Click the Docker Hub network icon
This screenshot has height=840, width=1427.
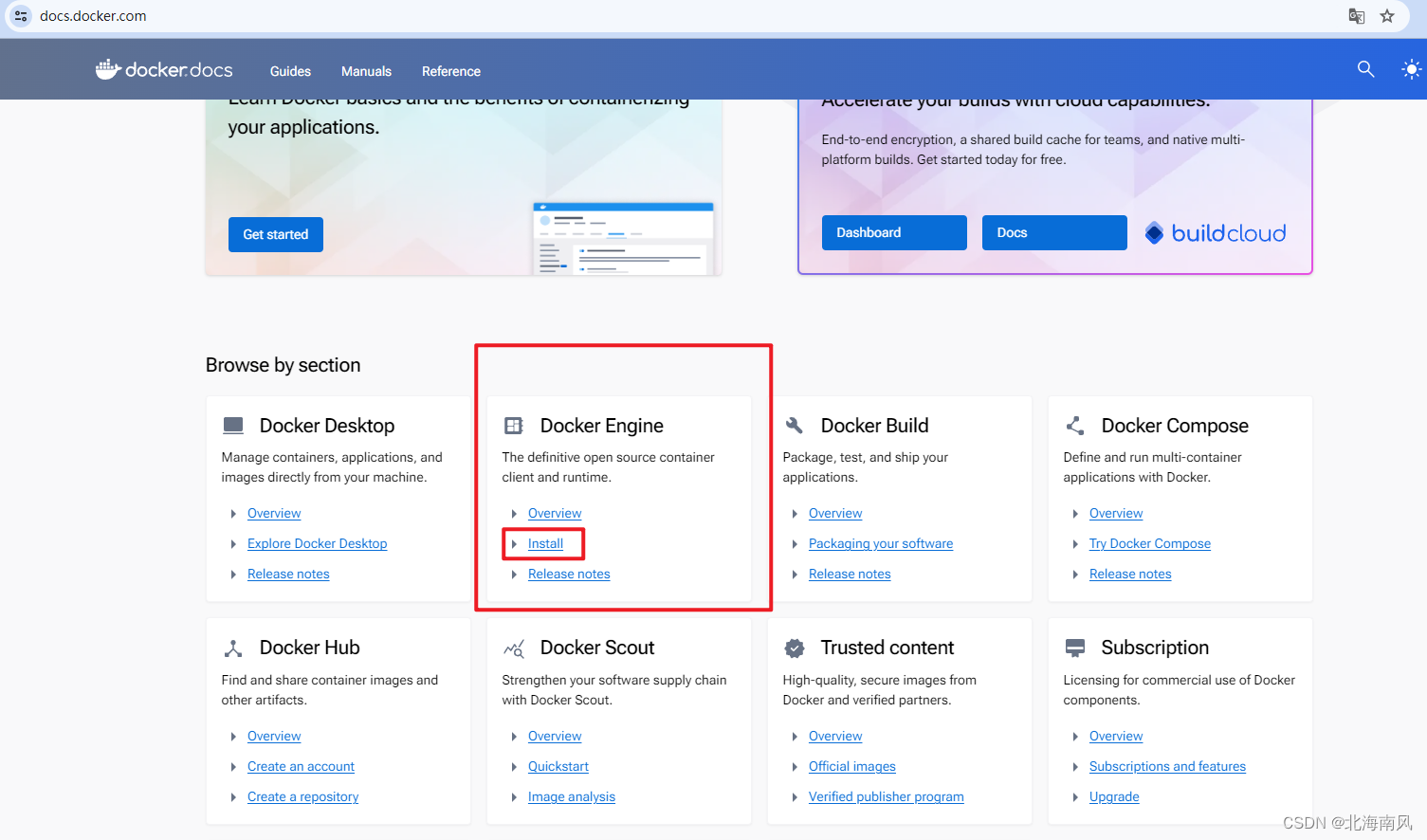[x=233, y=648]
